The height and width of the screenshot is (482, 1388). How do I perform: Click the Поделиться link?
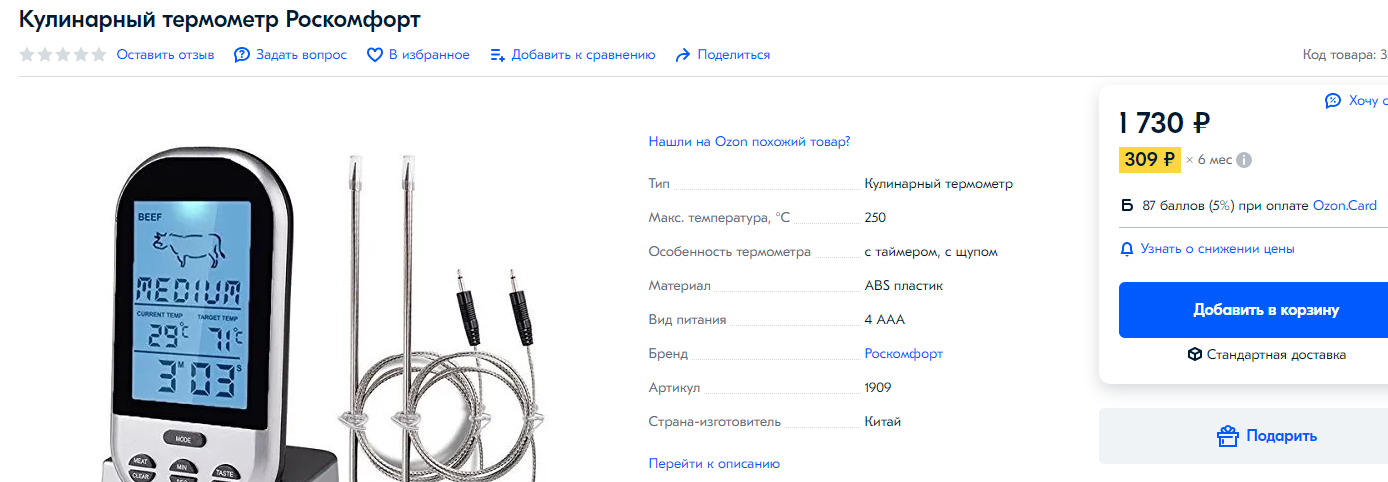(x=734, y=55)
